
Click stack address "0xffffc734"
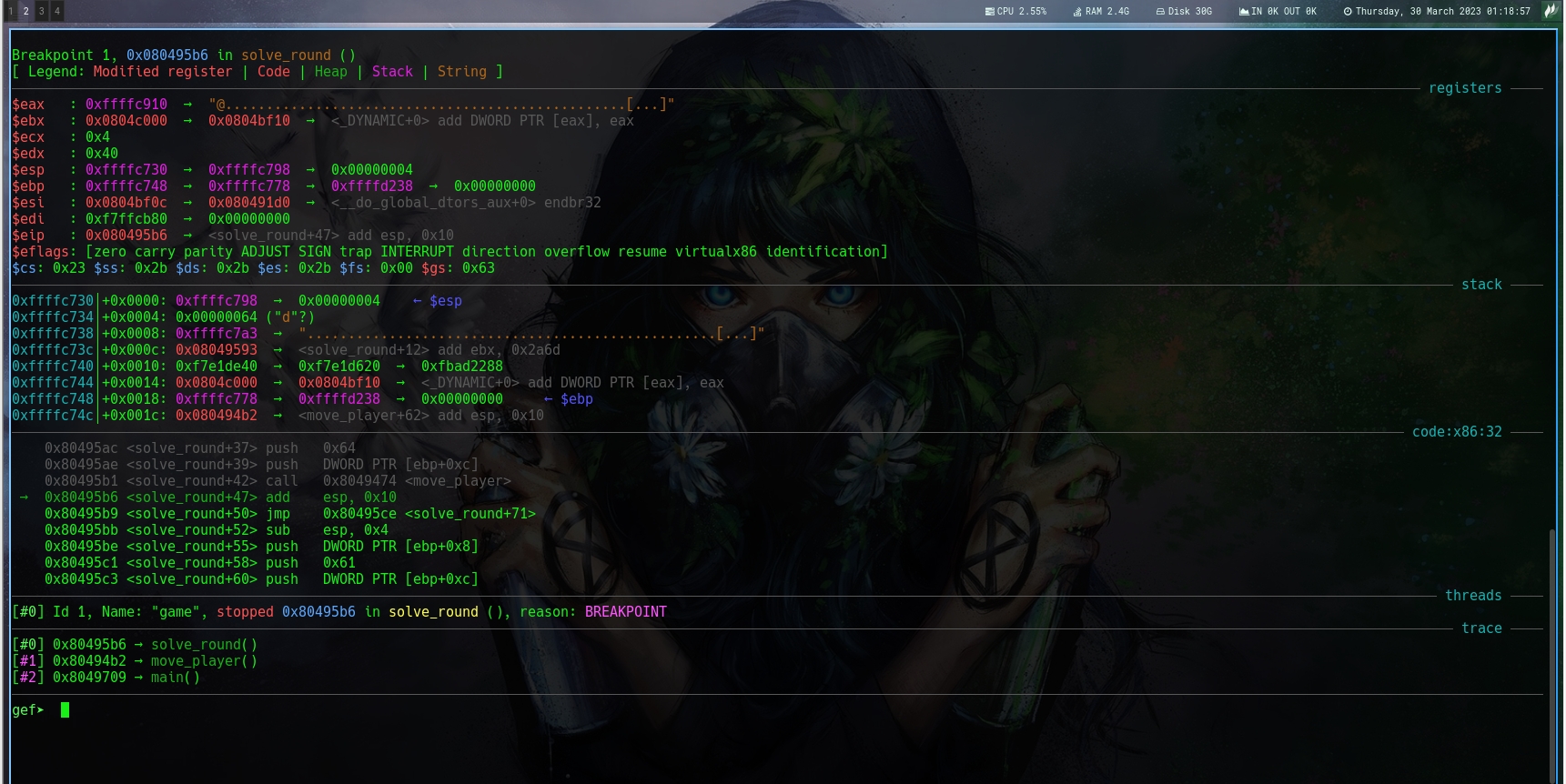point(53,317)
